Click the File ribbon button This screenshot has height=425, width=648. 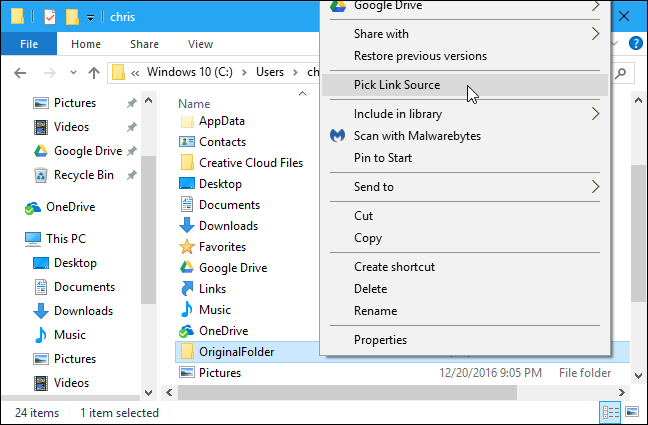[29, 44]
